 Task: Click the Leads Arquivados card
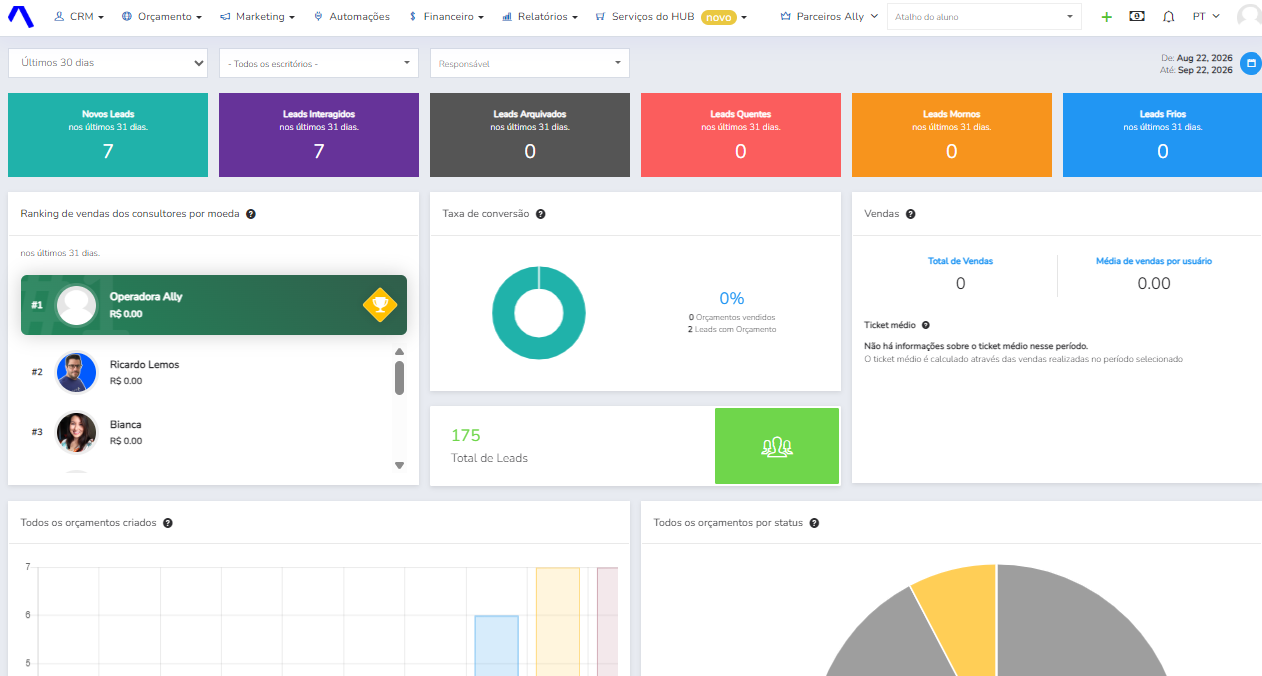[530, 135]
